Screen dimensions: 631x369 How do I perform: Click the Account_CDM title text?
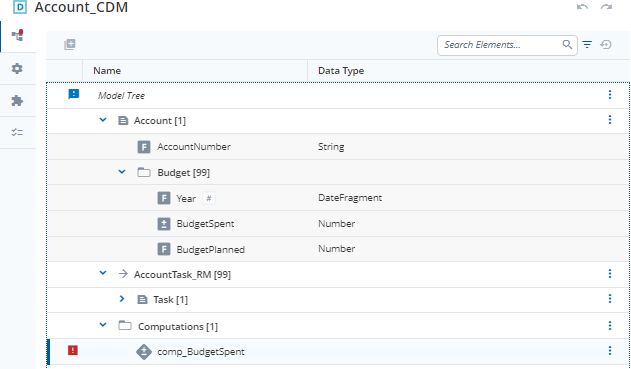point(81,7)
